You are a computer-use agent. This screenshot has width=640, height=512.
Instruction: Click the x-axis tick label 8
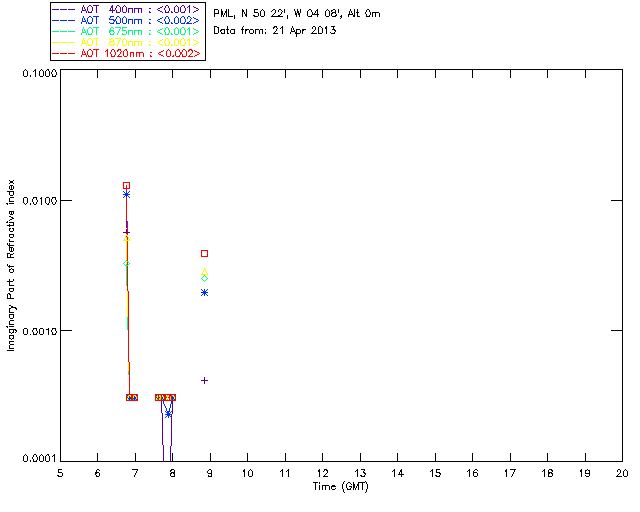click(x=173, y=473)
